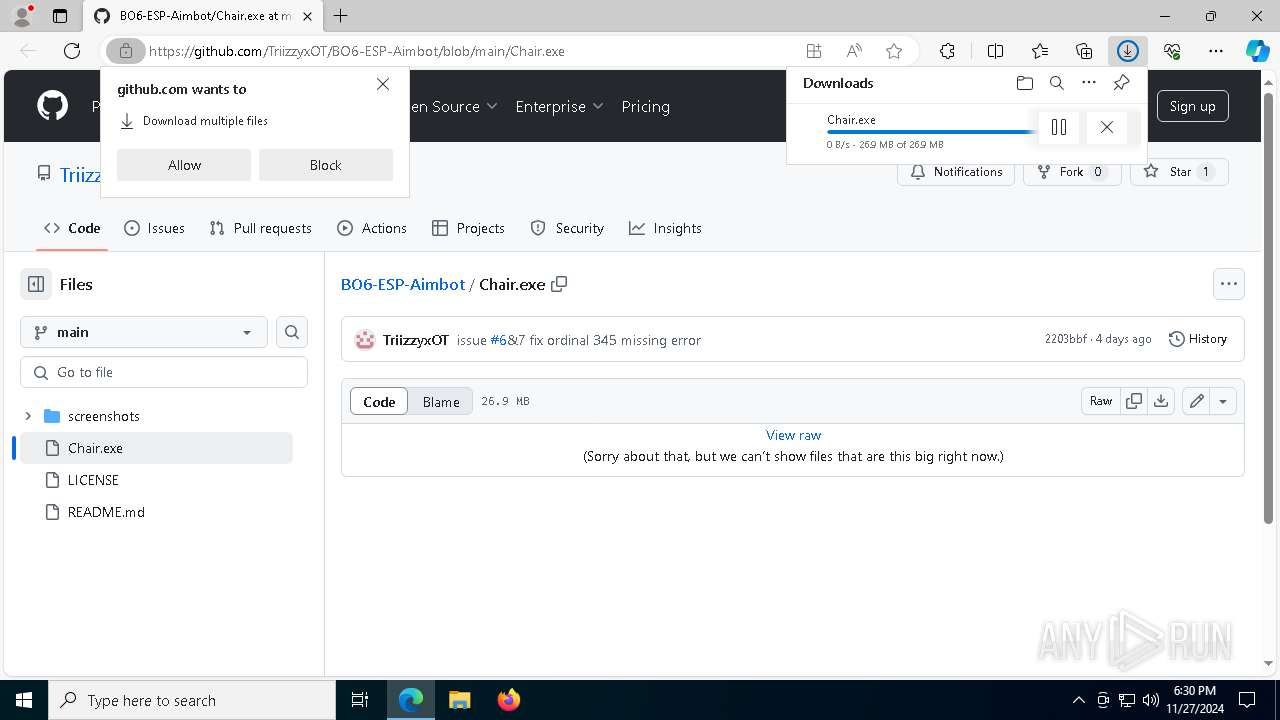Open BO6-ESP-Aimbot breadcrumb link
The width and height of the screenshot is (1280, 720).
403,284
